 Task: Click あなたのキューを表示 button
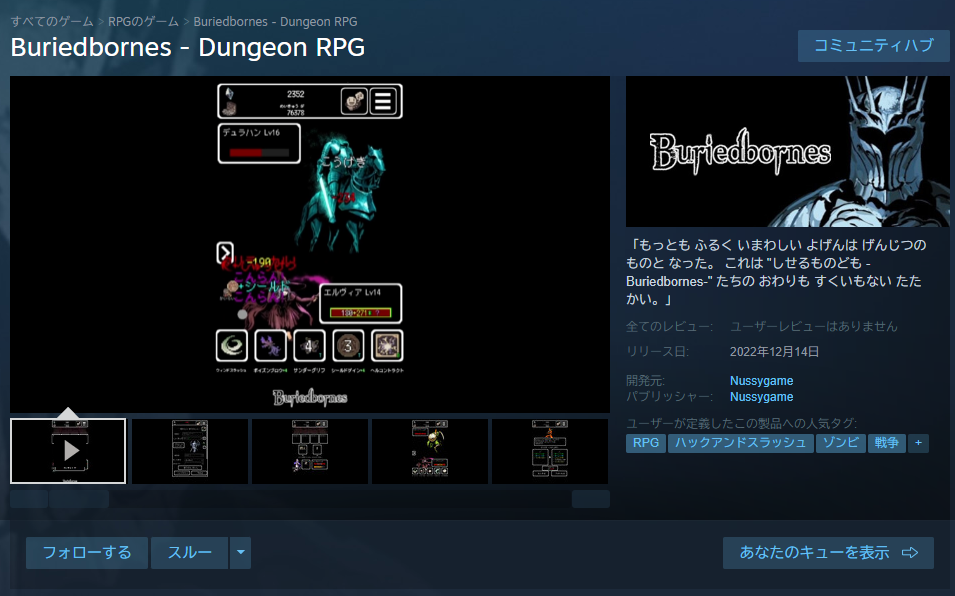coord(828,553)
